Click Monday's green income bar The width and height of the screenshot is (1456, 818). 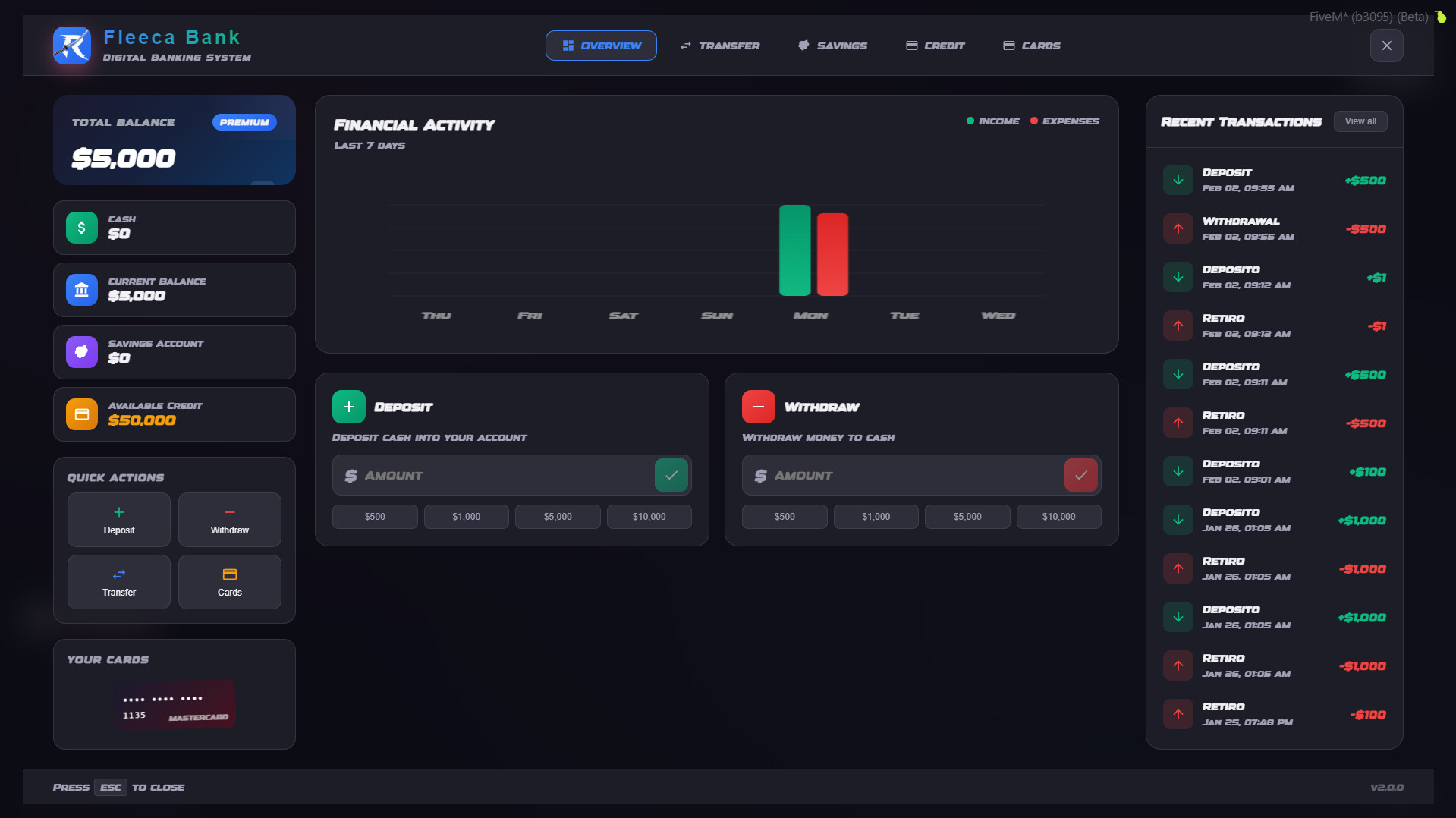795,250
